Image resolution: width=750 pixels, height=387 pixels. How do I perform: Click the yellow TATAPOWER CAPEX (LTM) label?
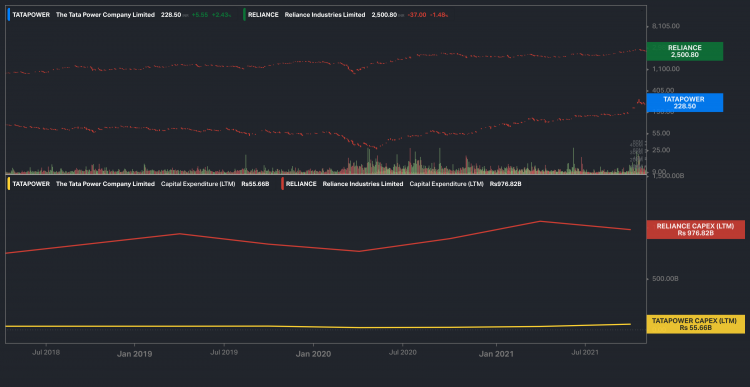pos(695,324)
